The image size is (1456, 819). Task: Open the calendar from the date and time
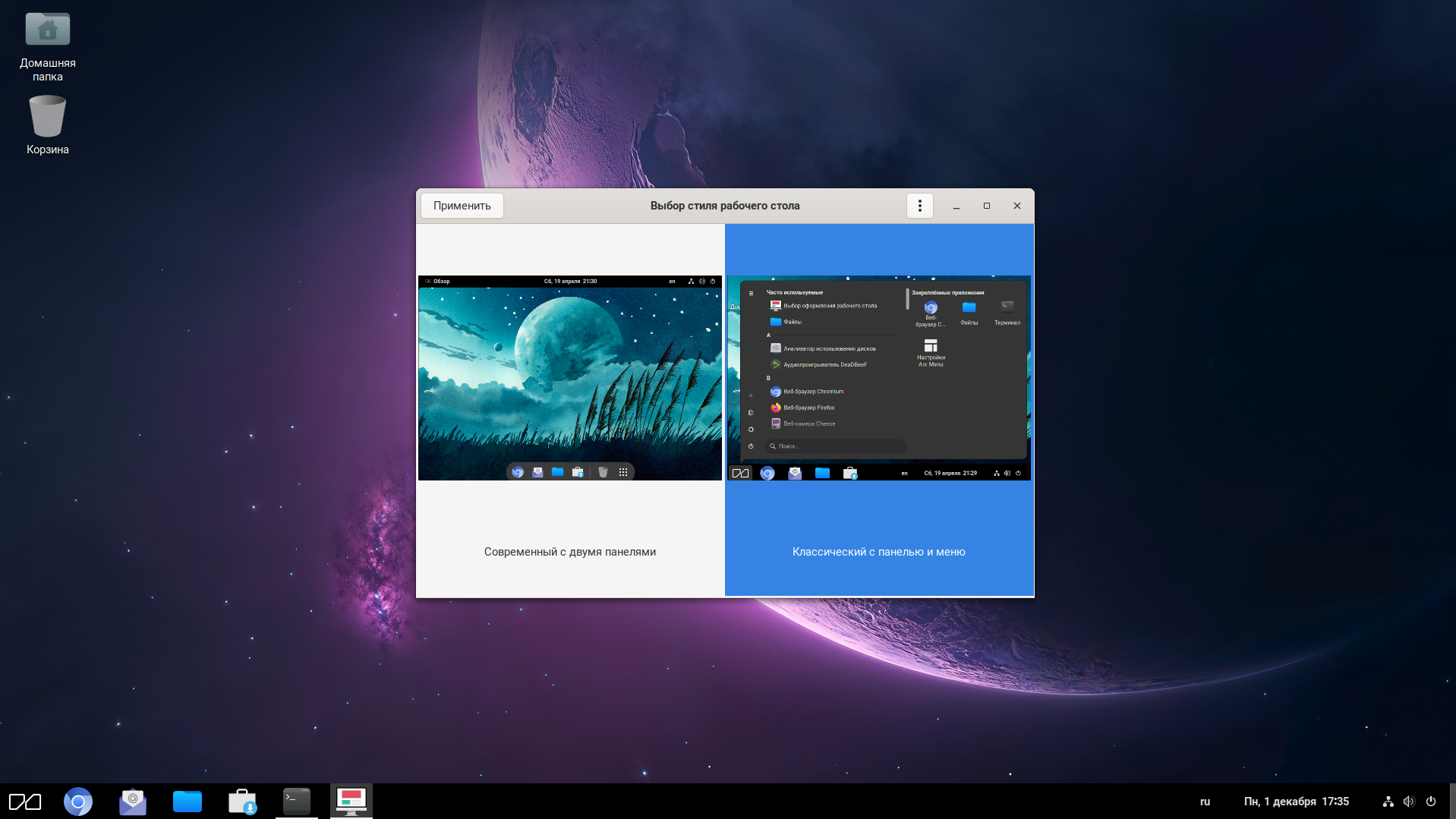click(x=1296, y=802)
